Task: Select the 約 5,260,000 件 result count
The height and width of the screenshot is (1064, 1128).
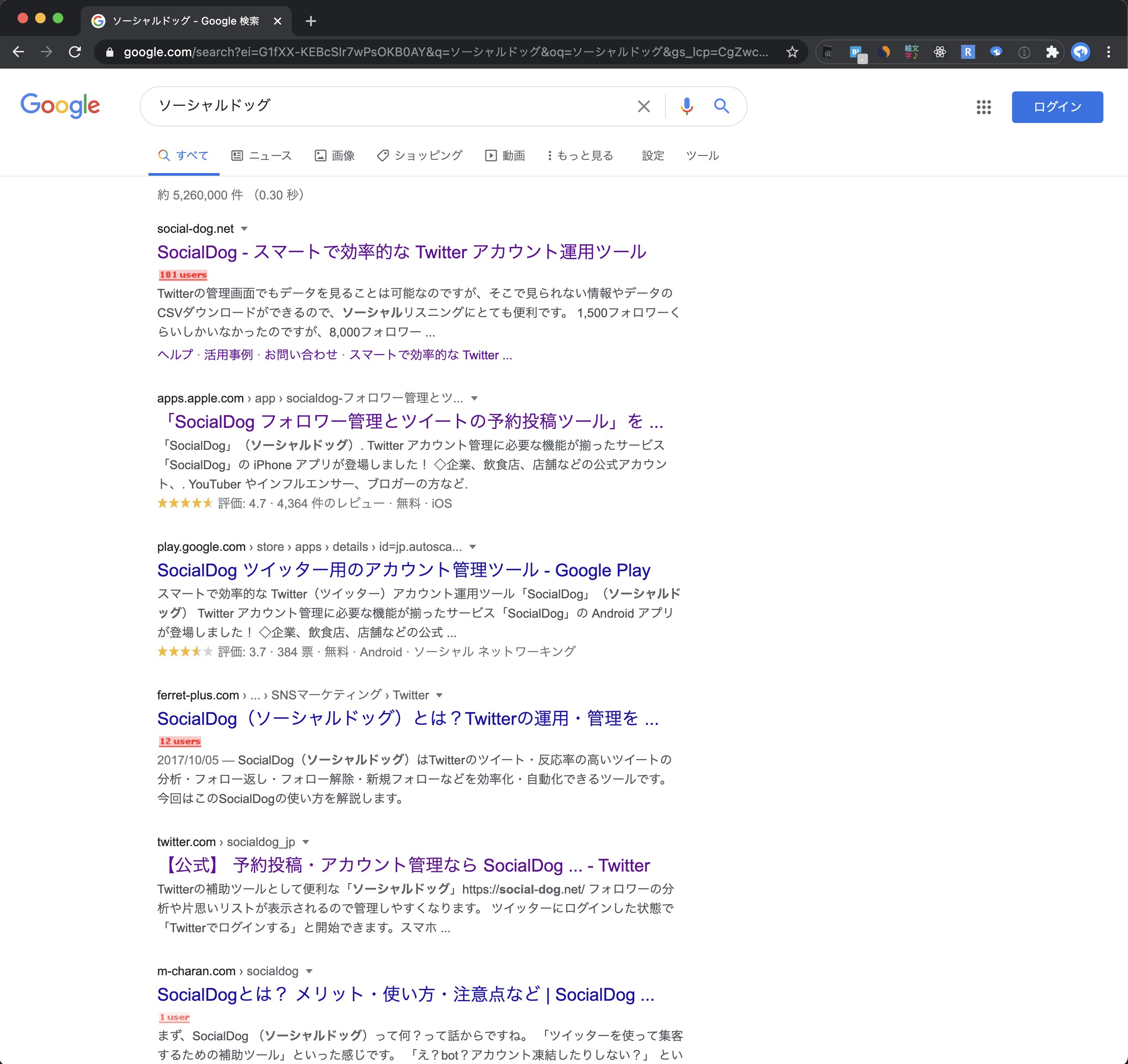Action: coord(200,195)
